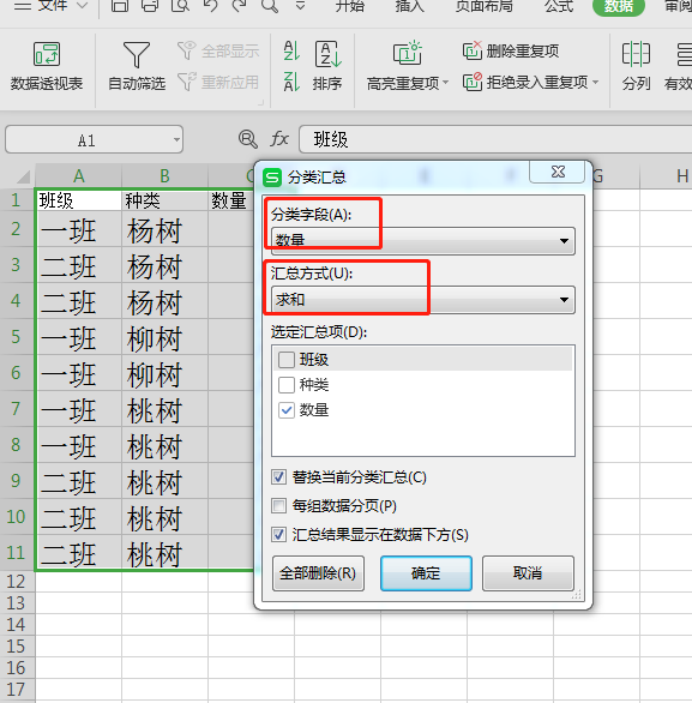Open the 分列 text to columns tool
This screenshot has height=703, width=692.
point(636,66)
